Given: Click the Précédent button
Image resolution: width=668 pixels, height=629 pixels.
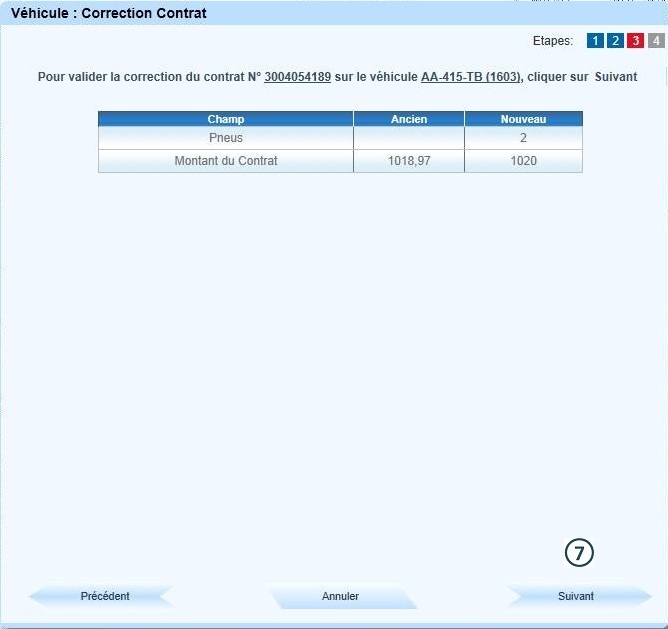Looking at the screenshot, I should coord(105,596).
